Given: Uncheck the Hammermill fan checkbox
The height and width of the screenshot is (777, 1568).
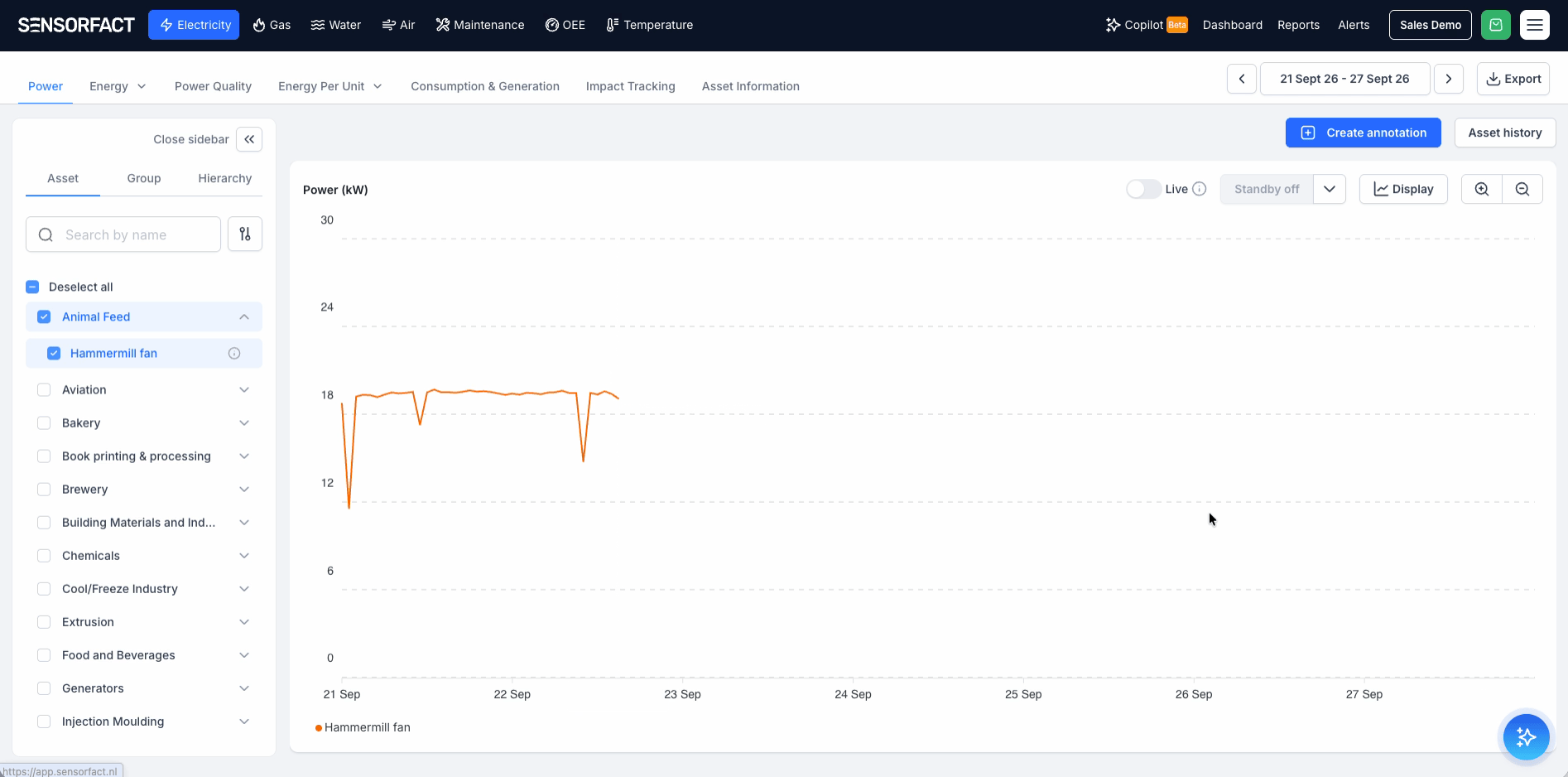Looking at the screenshot, I should click(54, 353).
